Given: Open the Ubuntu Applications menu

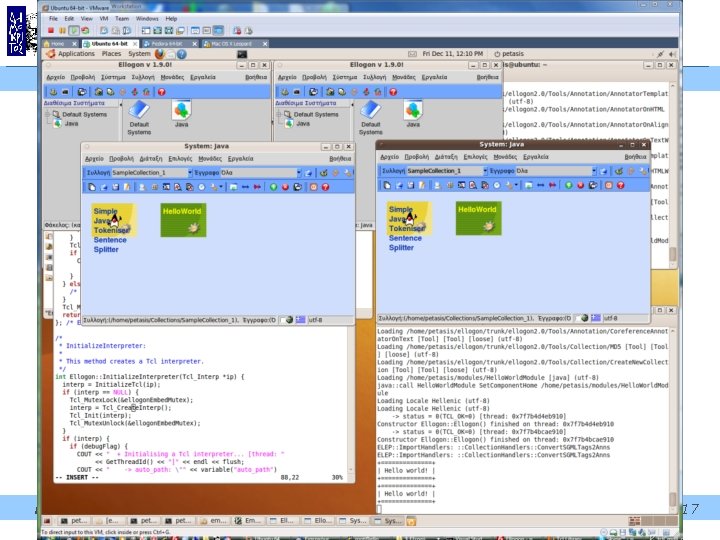Looking at the screenshot, I should click(76, 54).
